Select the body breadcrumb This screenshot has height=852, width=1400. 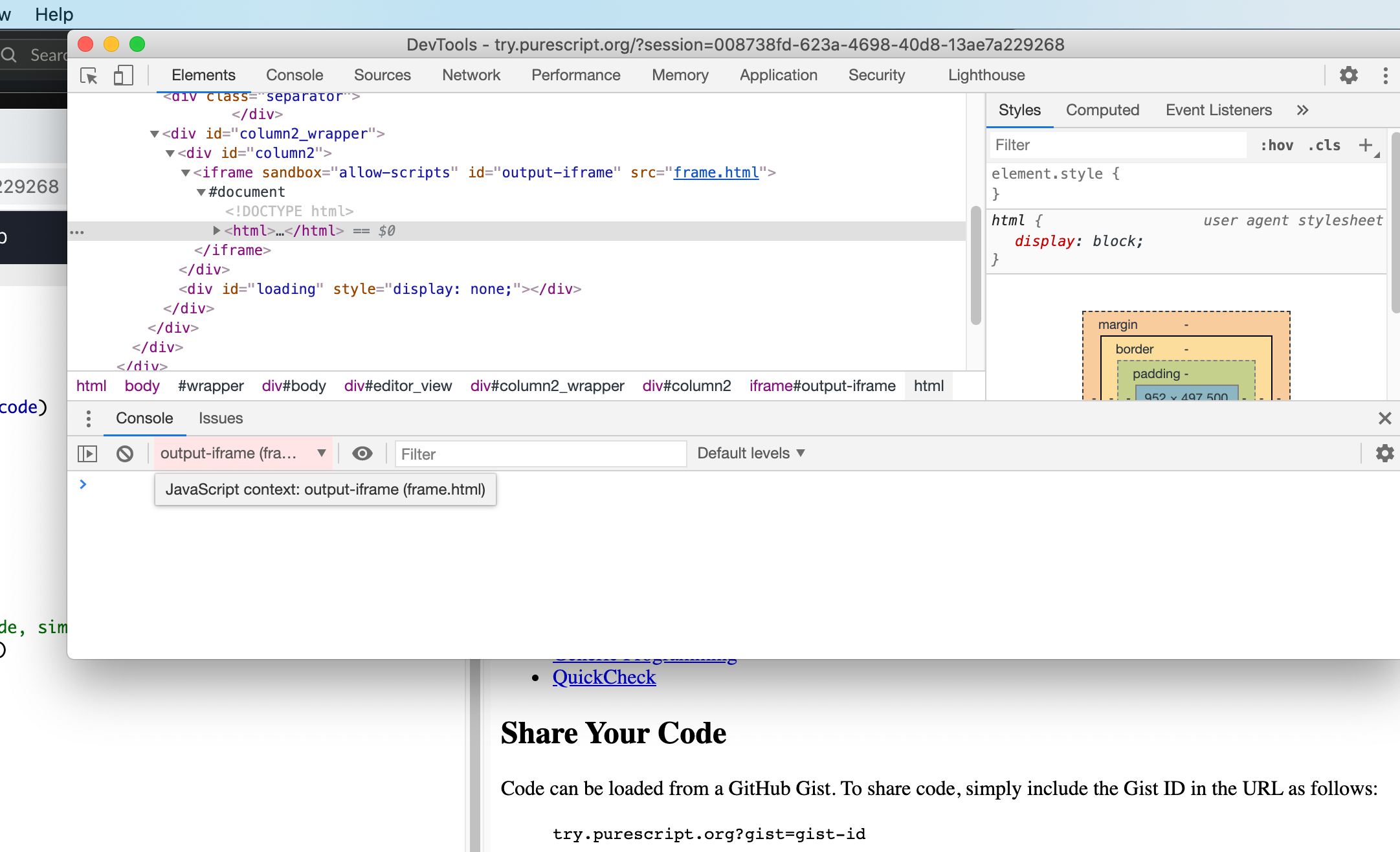click(x=142, y=386)
